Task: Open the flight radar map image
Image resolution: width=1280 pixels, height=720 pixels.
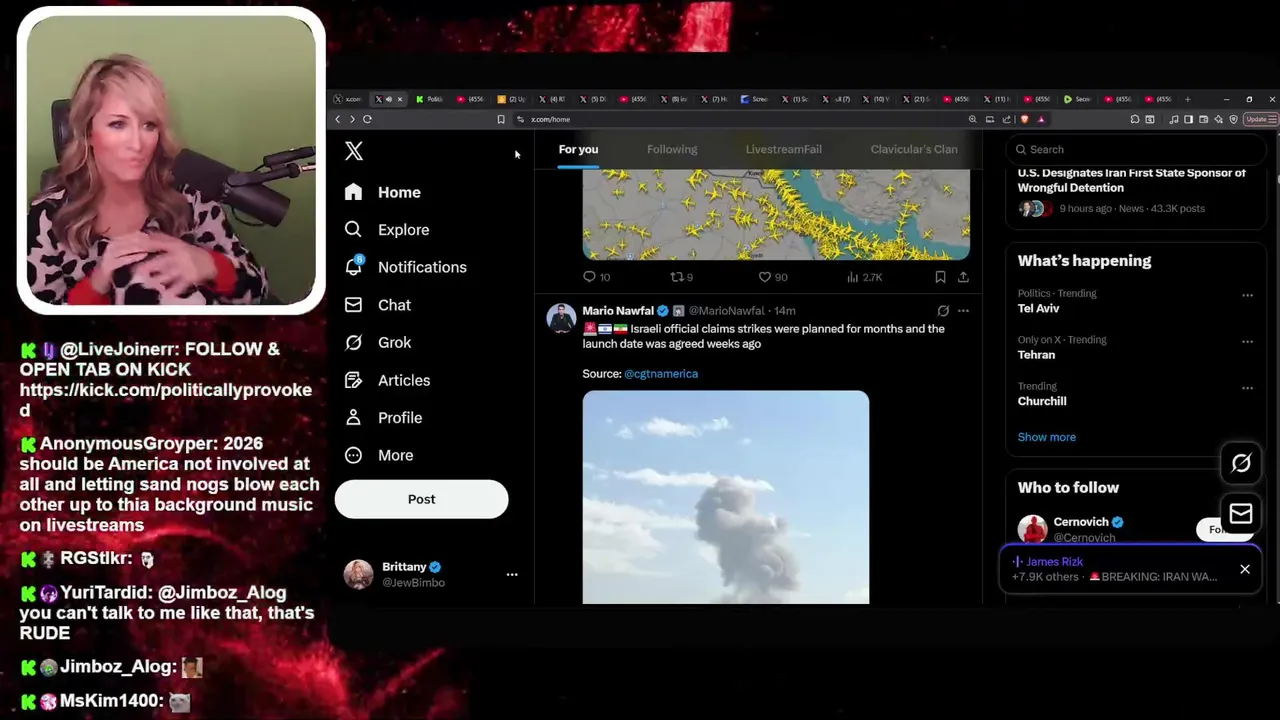Action: pyautogui.click(x=776, y=214)
